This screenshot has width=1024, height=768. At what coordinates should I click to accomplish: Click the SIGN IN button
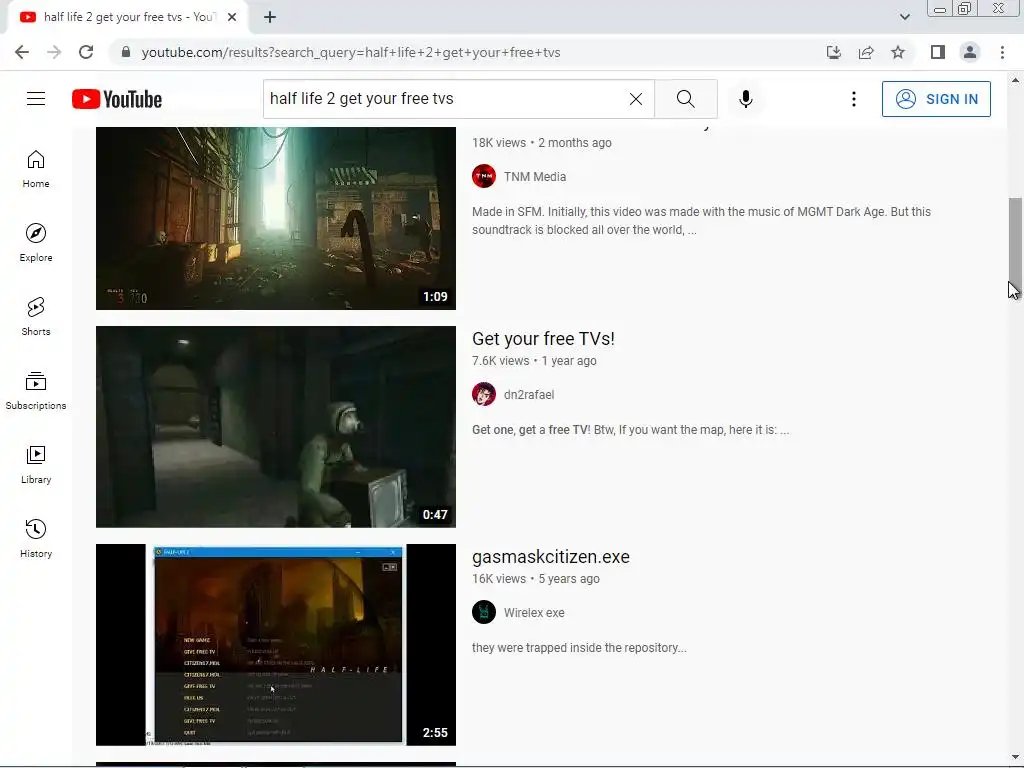(936, 99)
